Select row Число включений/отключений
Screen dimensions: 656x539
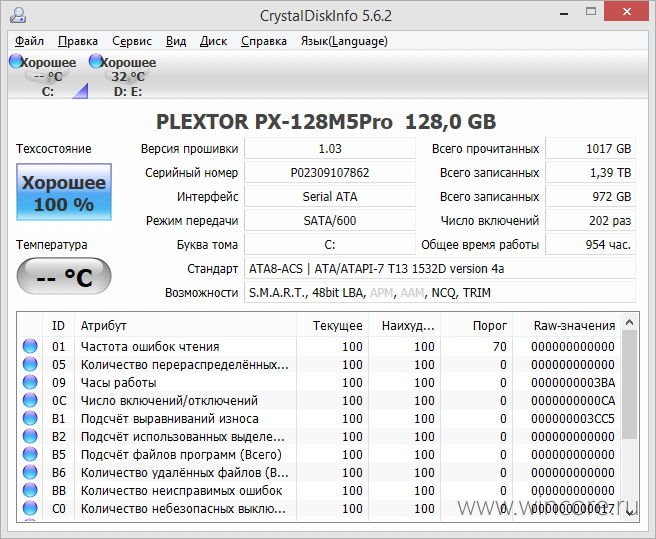click(320, 400)
